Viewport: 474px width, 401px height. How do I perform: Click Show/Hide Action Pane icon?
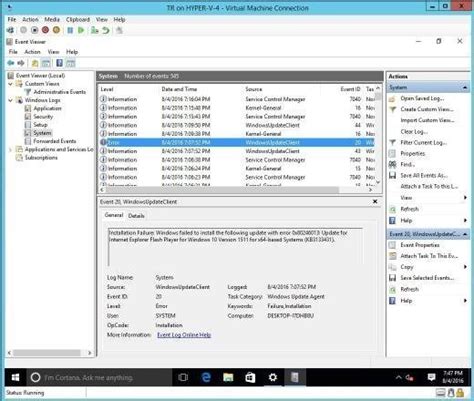click(x=70, y=63)
